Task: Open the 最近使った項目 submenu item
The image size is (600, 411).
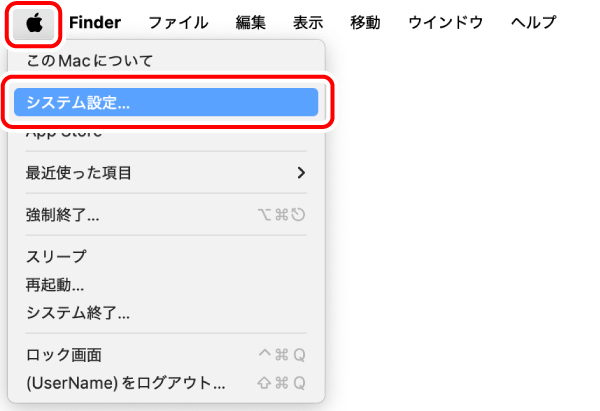Action: click(x=166, y=173)
